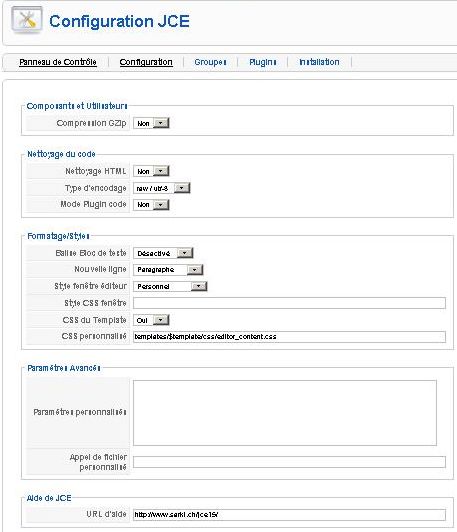Go to the Plugins tab
The height and width of the screenshot is (532, 457).
[263, 62]
